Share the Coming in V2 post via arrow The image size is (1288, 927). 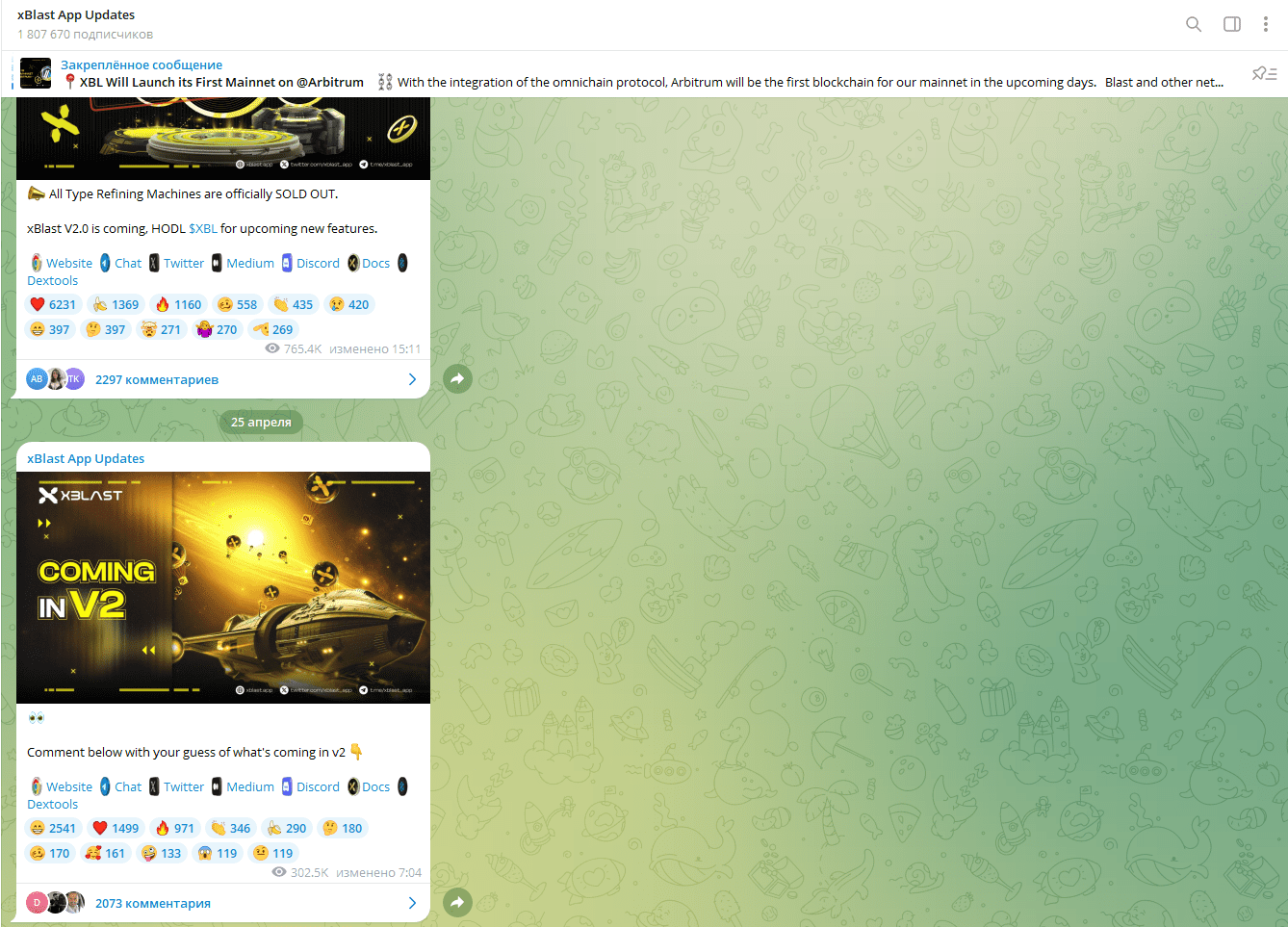click(x=458, y=902)
